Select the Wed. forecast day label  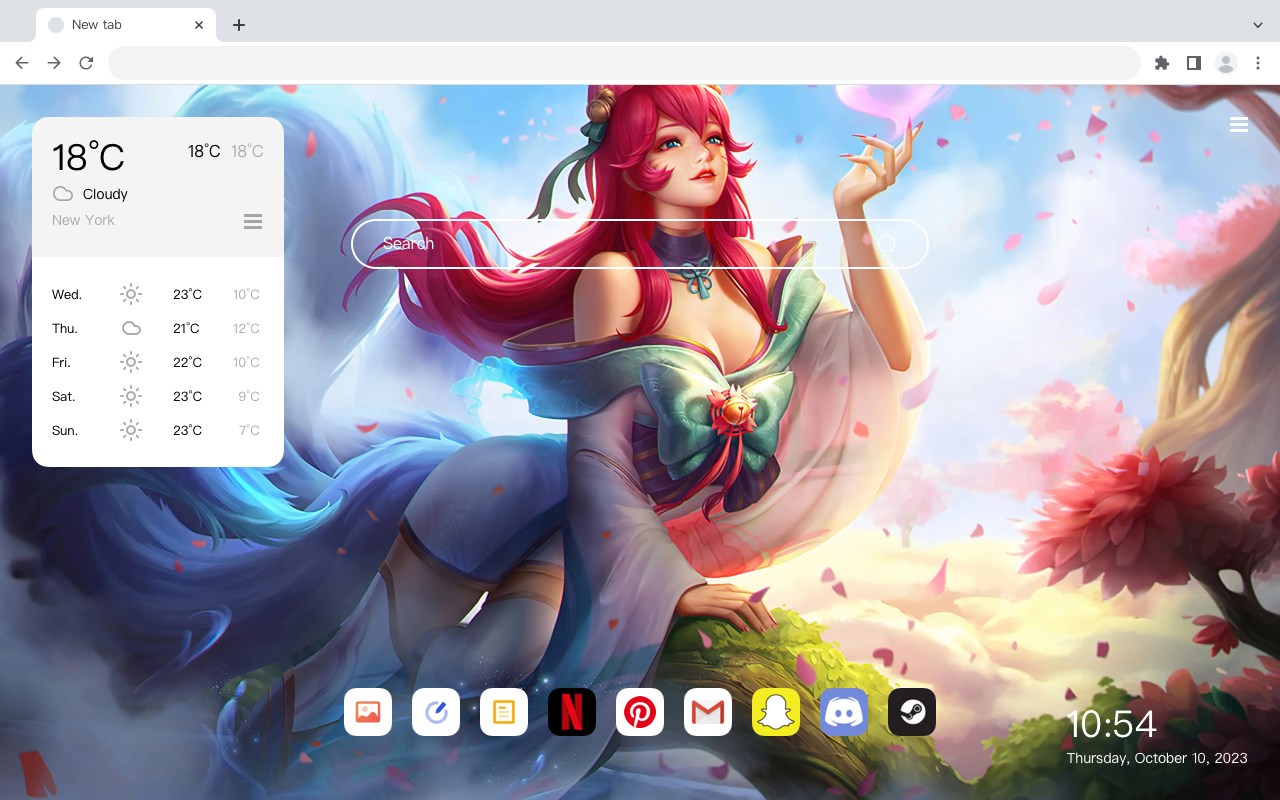coord(67,294)
